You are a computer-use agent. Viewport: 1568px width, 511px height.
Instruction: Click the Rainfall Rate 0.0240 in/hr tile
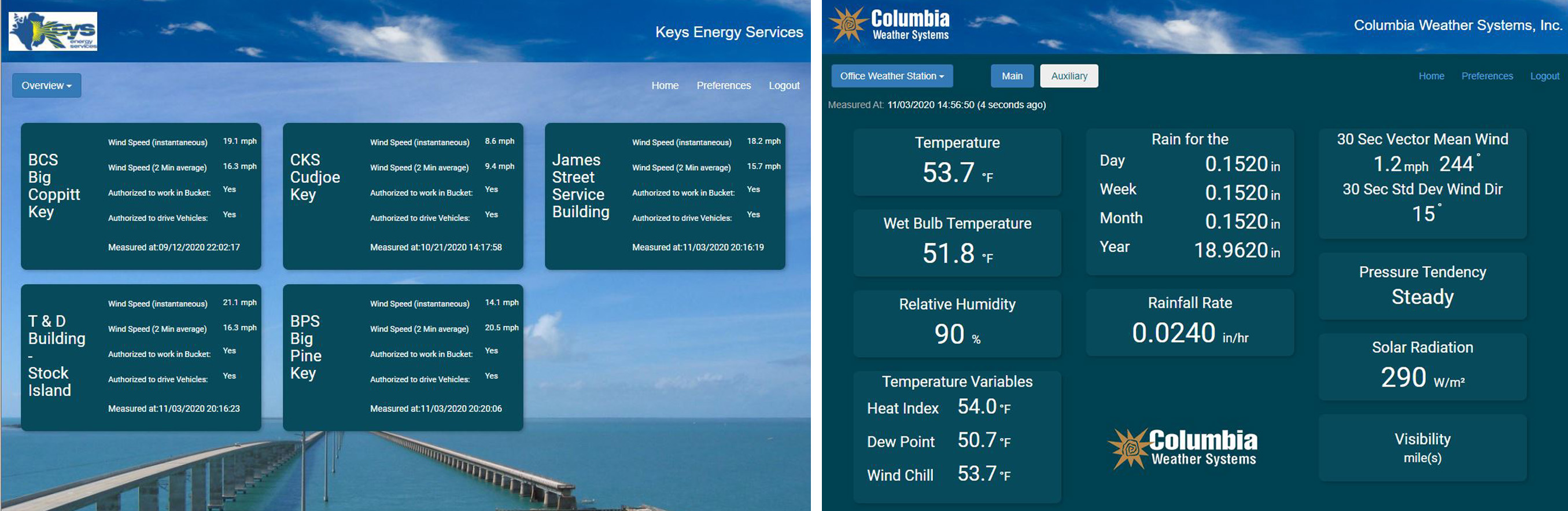(x=1189, y=322)
